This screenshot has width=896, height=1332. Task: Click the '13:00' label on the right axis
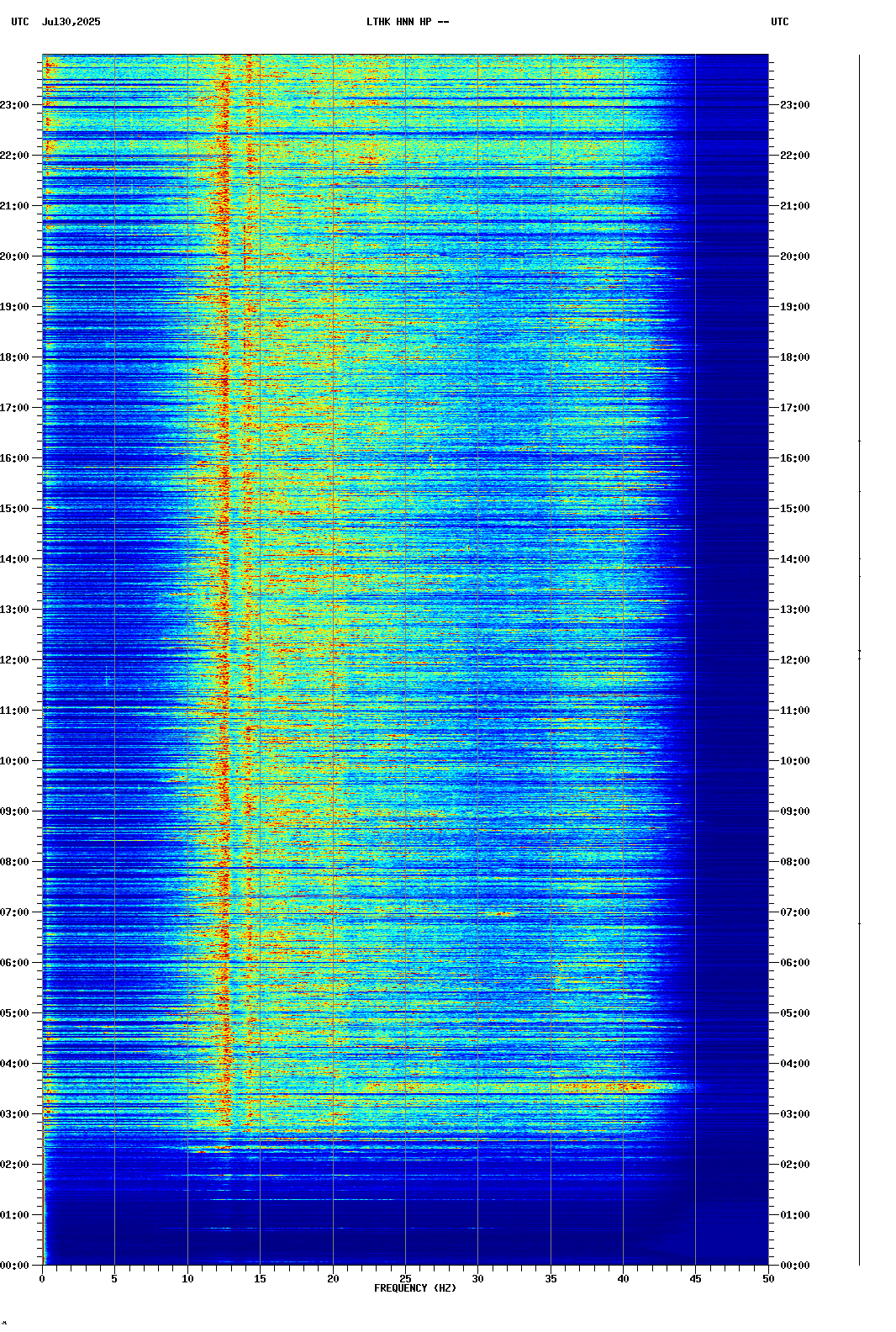click(795, 610)
